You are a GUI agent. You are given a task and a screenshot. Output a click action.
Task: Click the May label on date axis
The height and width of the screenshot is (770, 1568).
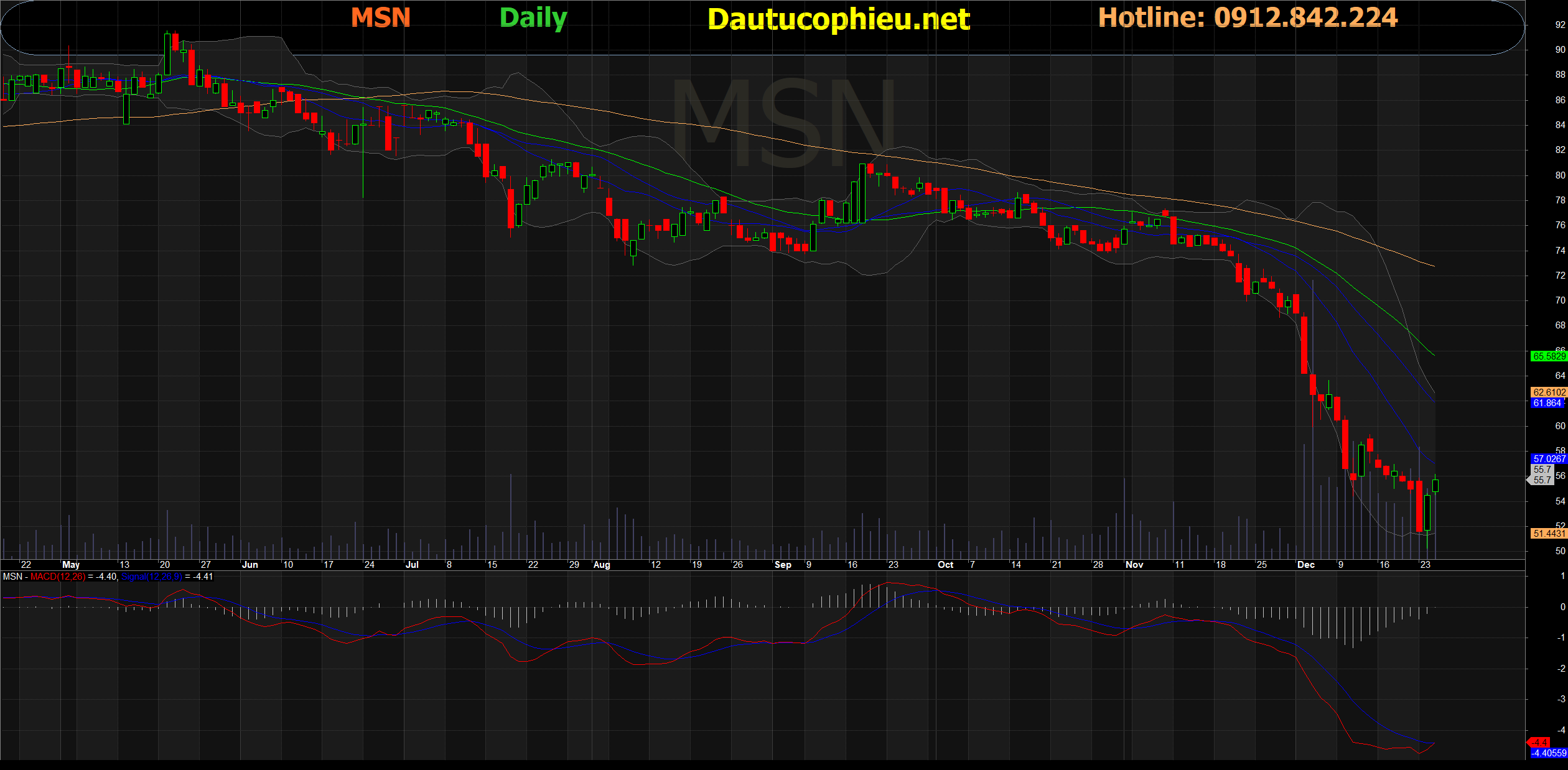(x=71, y=565)
